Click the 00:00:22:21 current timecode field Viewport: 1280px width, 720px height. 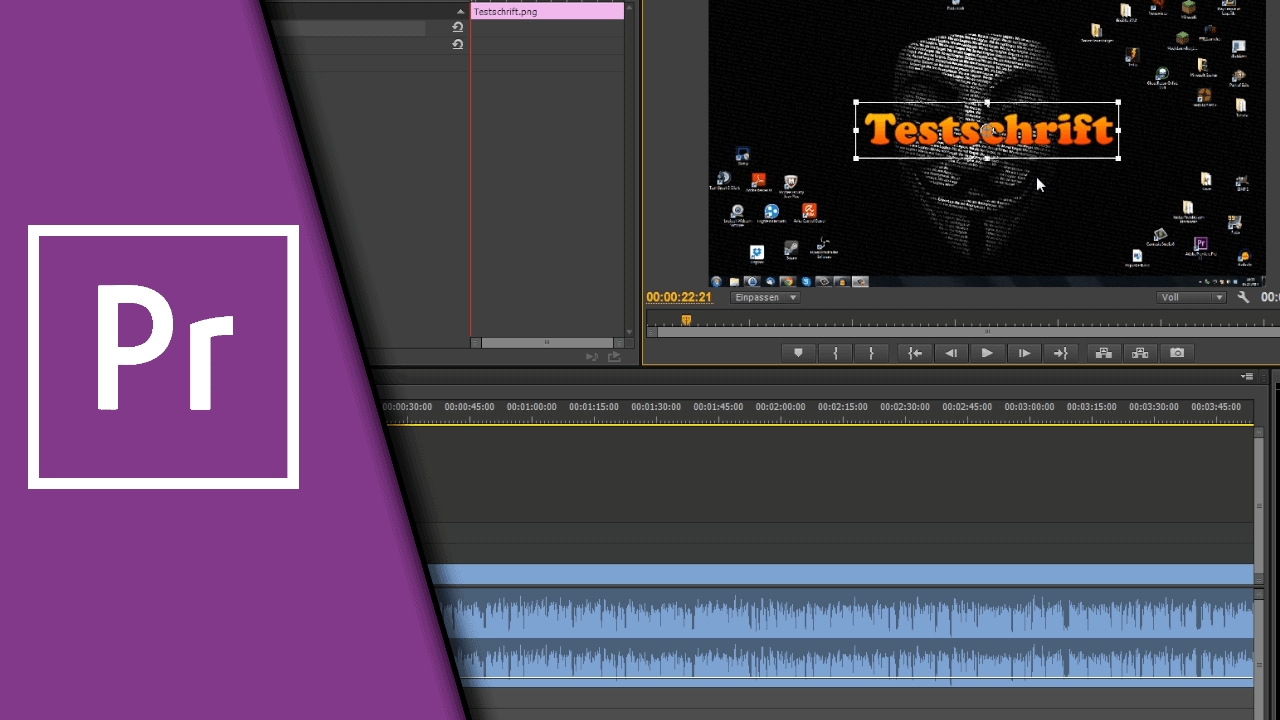point(679,297)
